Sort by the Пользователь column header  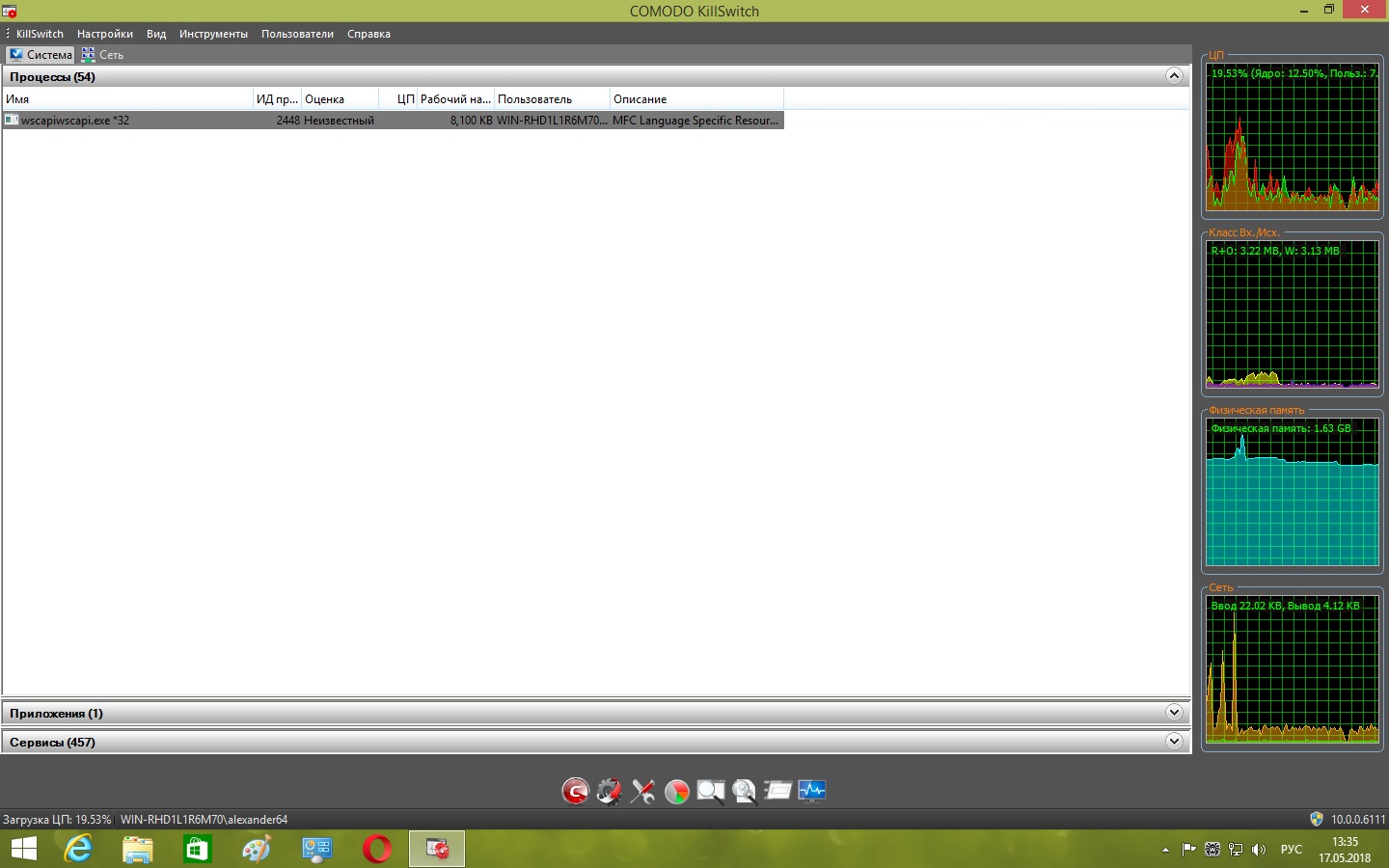(552, 98)
